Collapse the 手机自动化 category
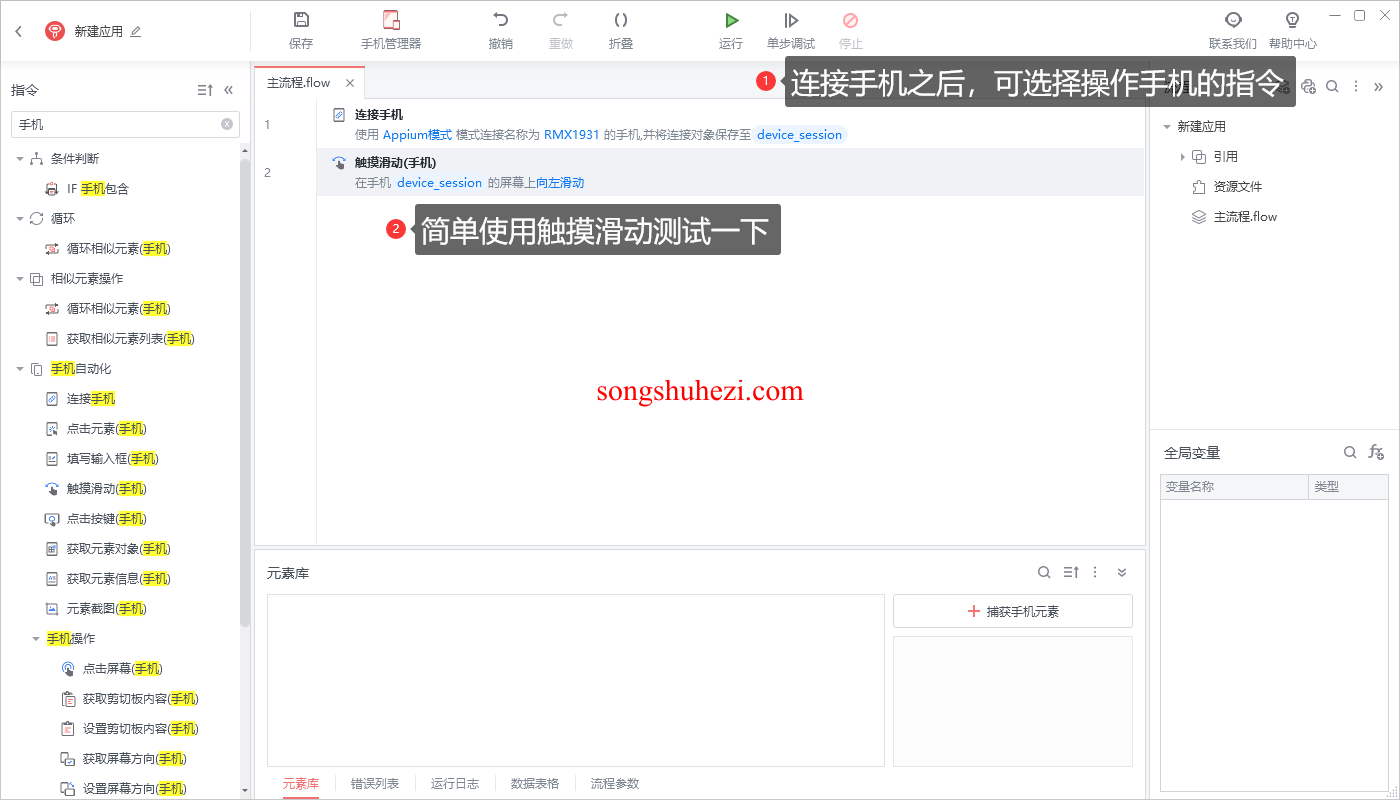Screen dimensions: 1400x800 [x=19, y=368]
